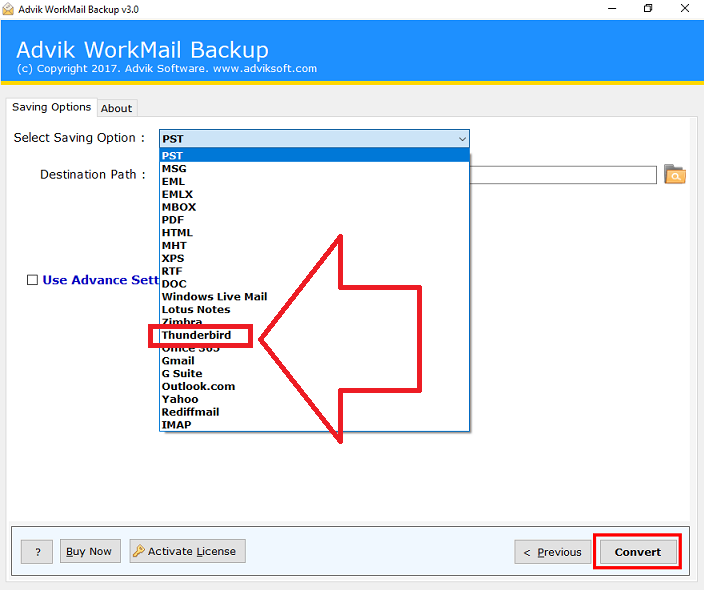Image resolution: width=704 pixels, height=590 pixels.
Task: Go back with the Previous button
Action: click(553, 552)
